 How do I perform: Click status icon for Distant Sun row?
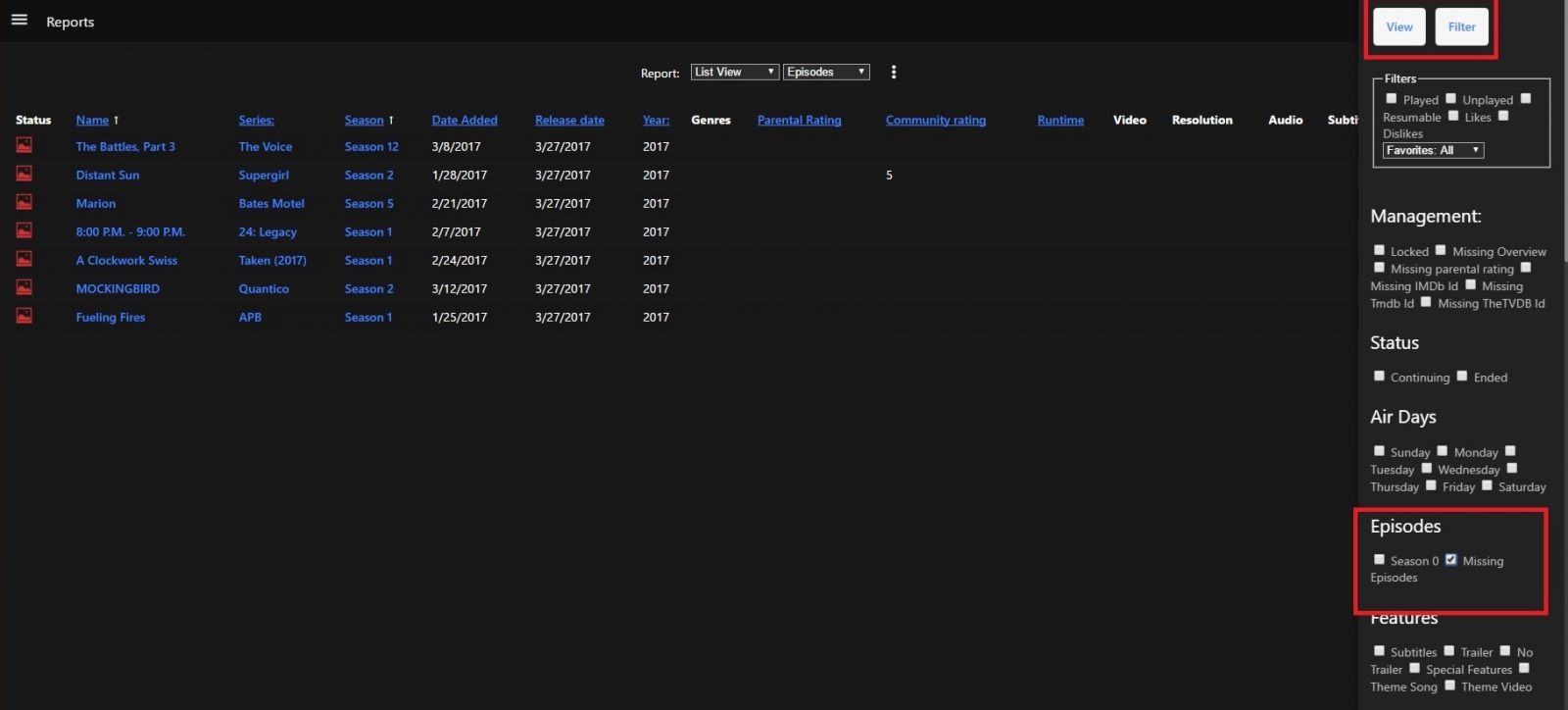point(24,174)
